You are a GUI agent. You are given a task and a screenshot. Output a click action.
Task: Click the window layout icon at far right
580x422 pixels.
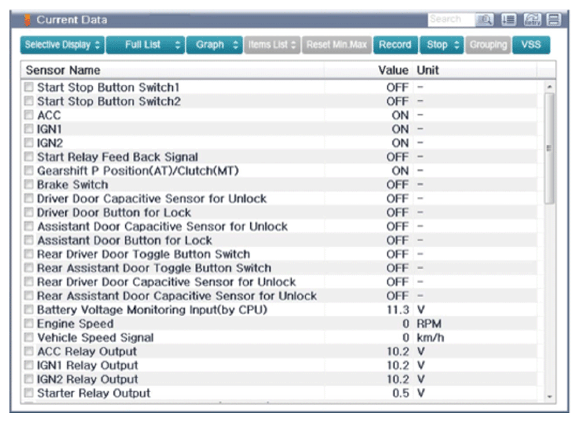click(x=554, y=20)
